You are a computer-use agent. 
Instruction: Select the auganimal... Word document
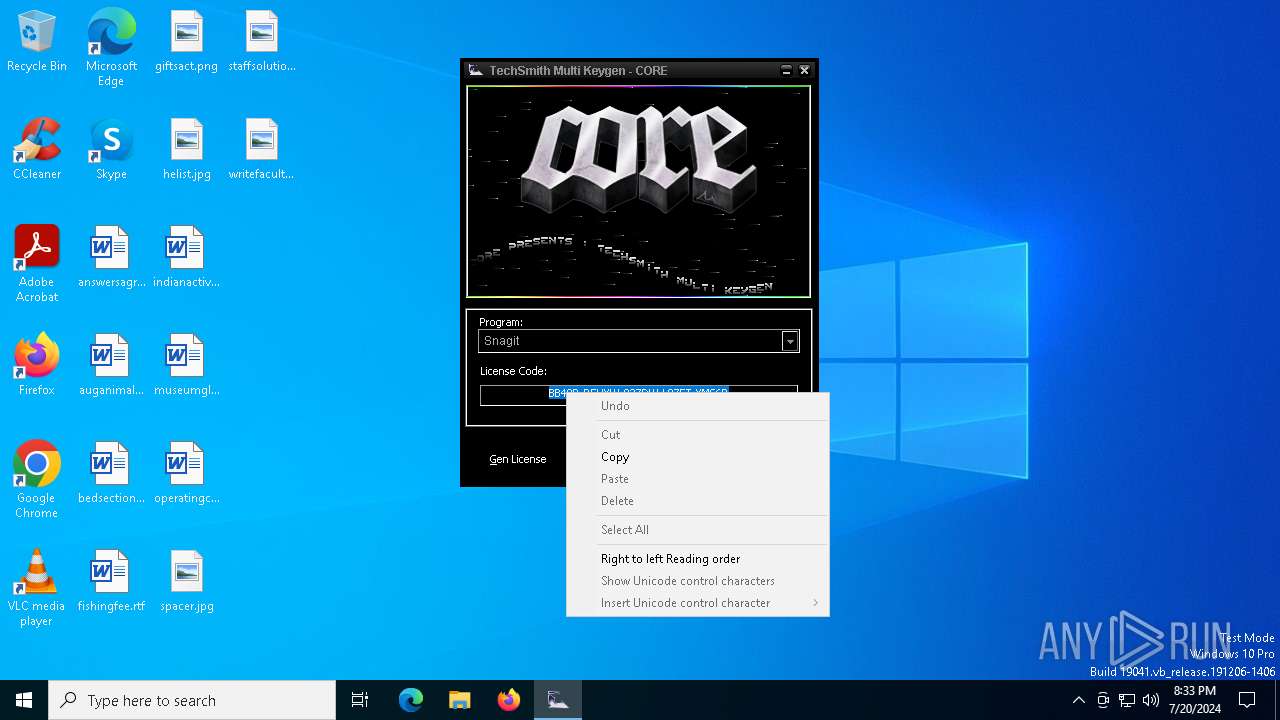click(x=111, y=366)
